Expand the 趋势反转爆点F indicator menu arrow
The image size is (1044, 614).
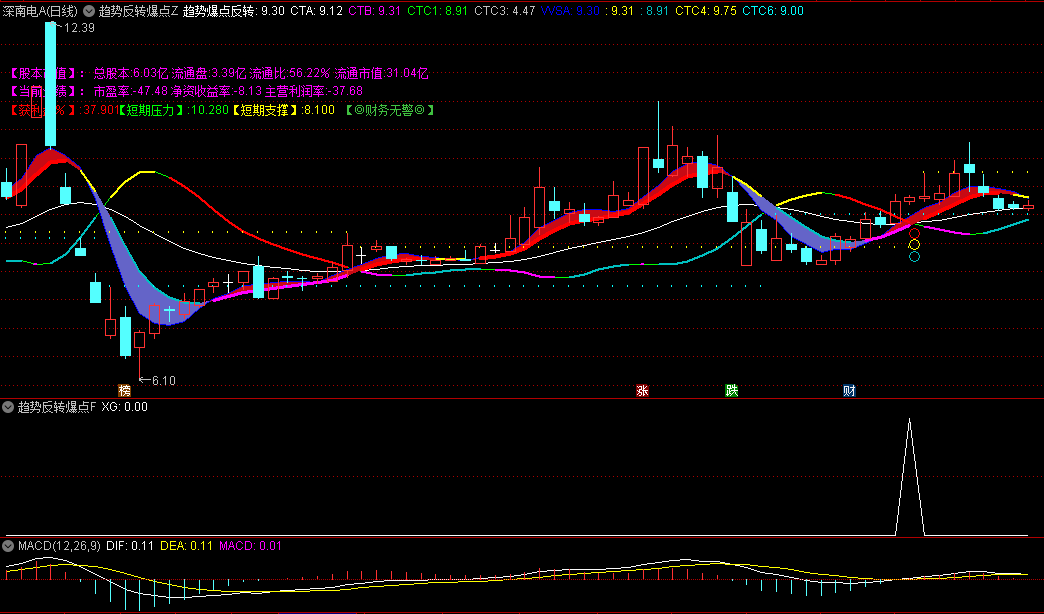point(8,407)
